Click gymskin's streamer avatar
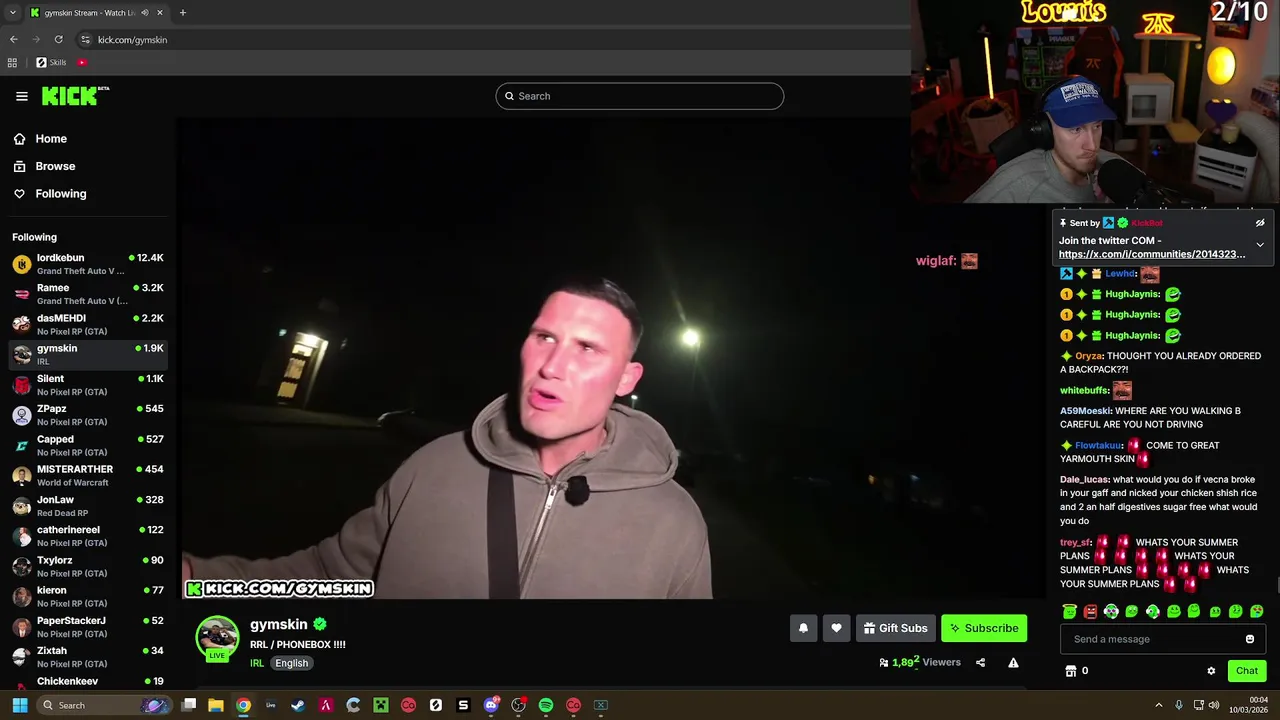Screen dimensions: 1280x720 (217, 638)
